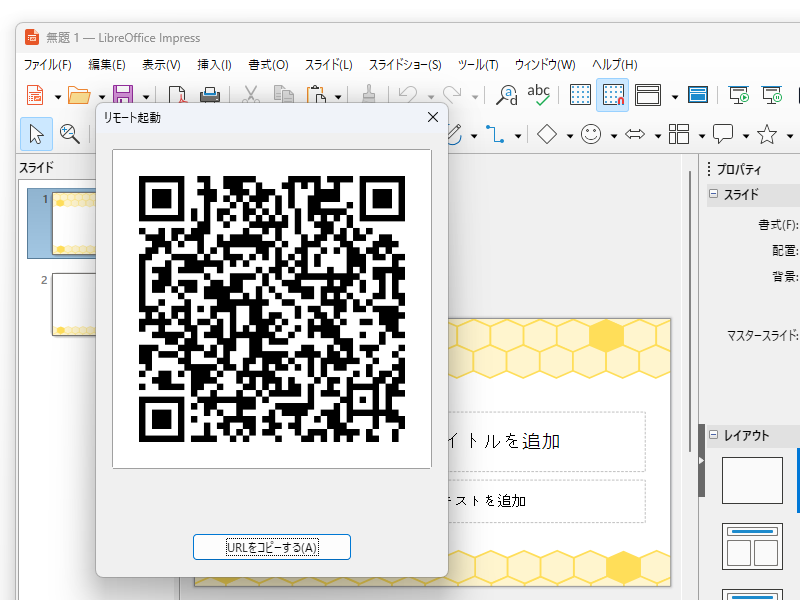
Task: Select the Flowchart shapes tool
Action: [x=679, y=134]
